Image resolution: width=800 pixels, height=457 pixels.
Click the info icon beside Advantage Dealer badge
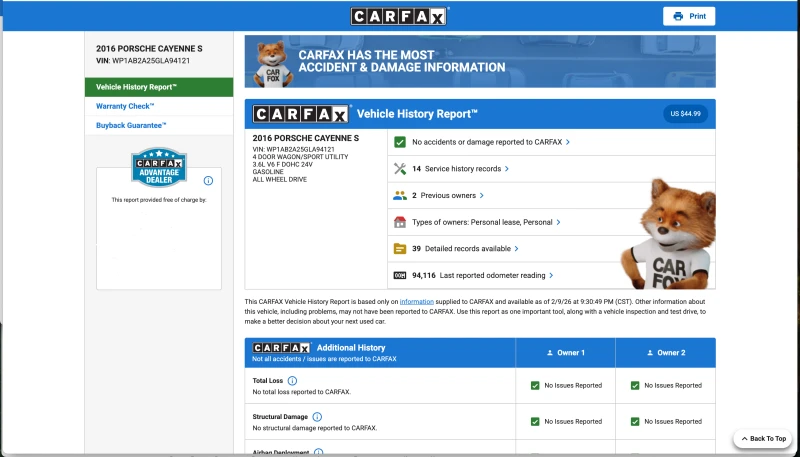point(208,181)
